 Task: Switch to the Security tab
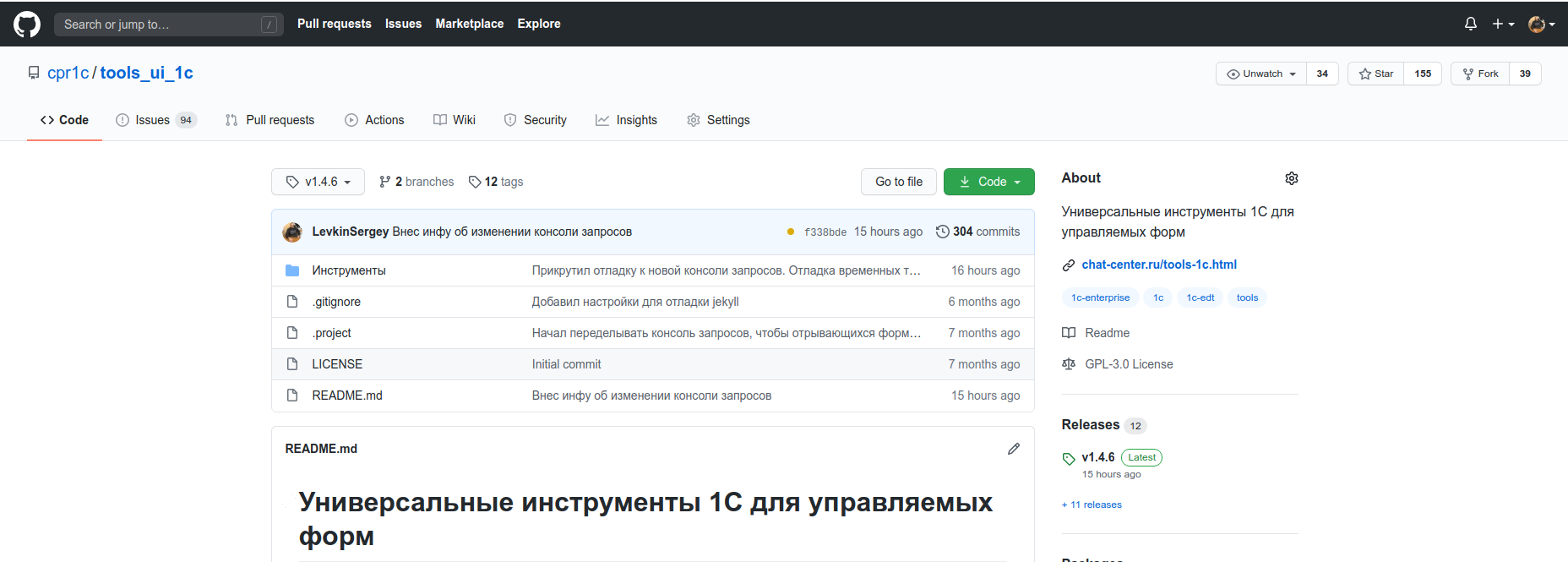click(536, 120)
